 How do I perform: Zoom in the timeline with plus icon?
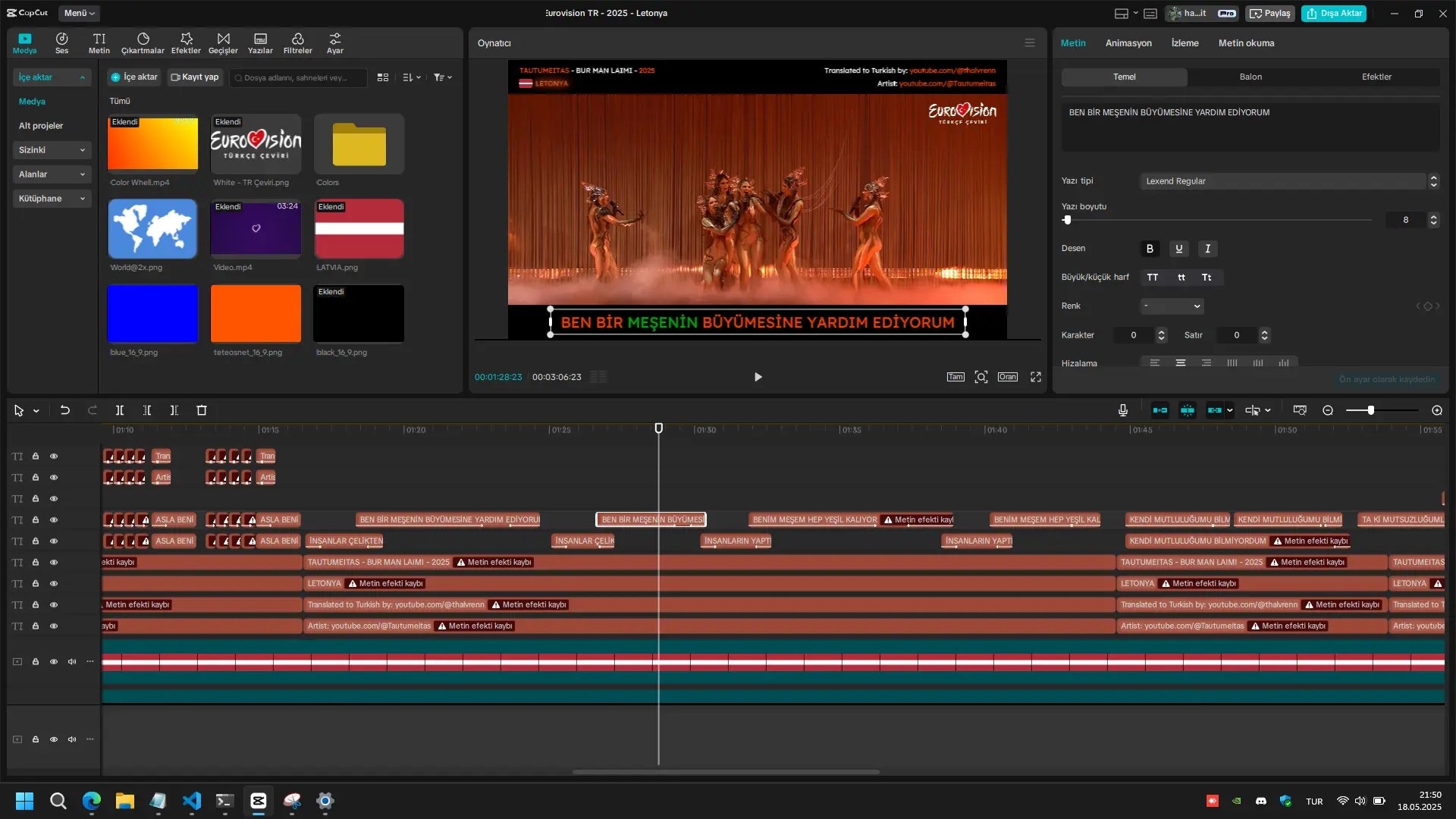(x=1437, y=410)
